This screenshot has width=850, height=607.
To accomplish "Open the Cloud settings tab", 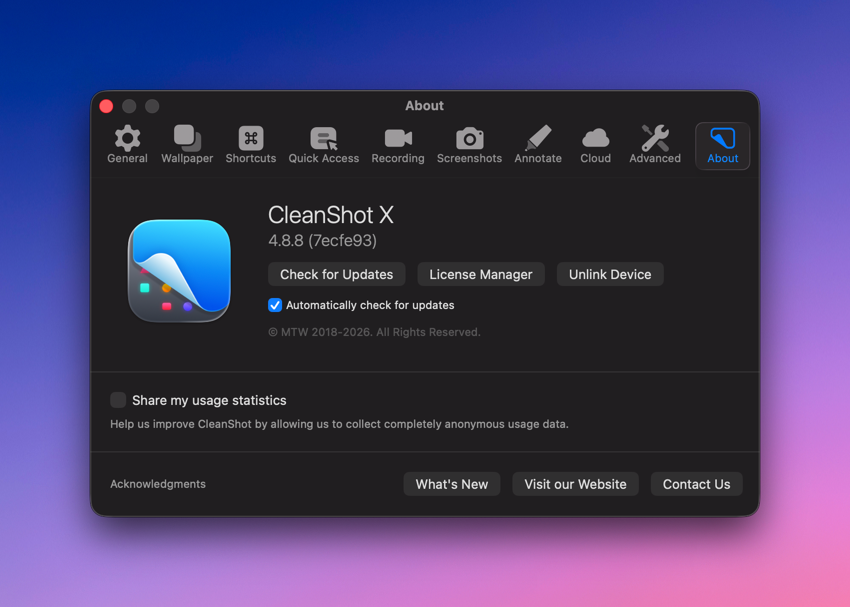I will 595,145.
